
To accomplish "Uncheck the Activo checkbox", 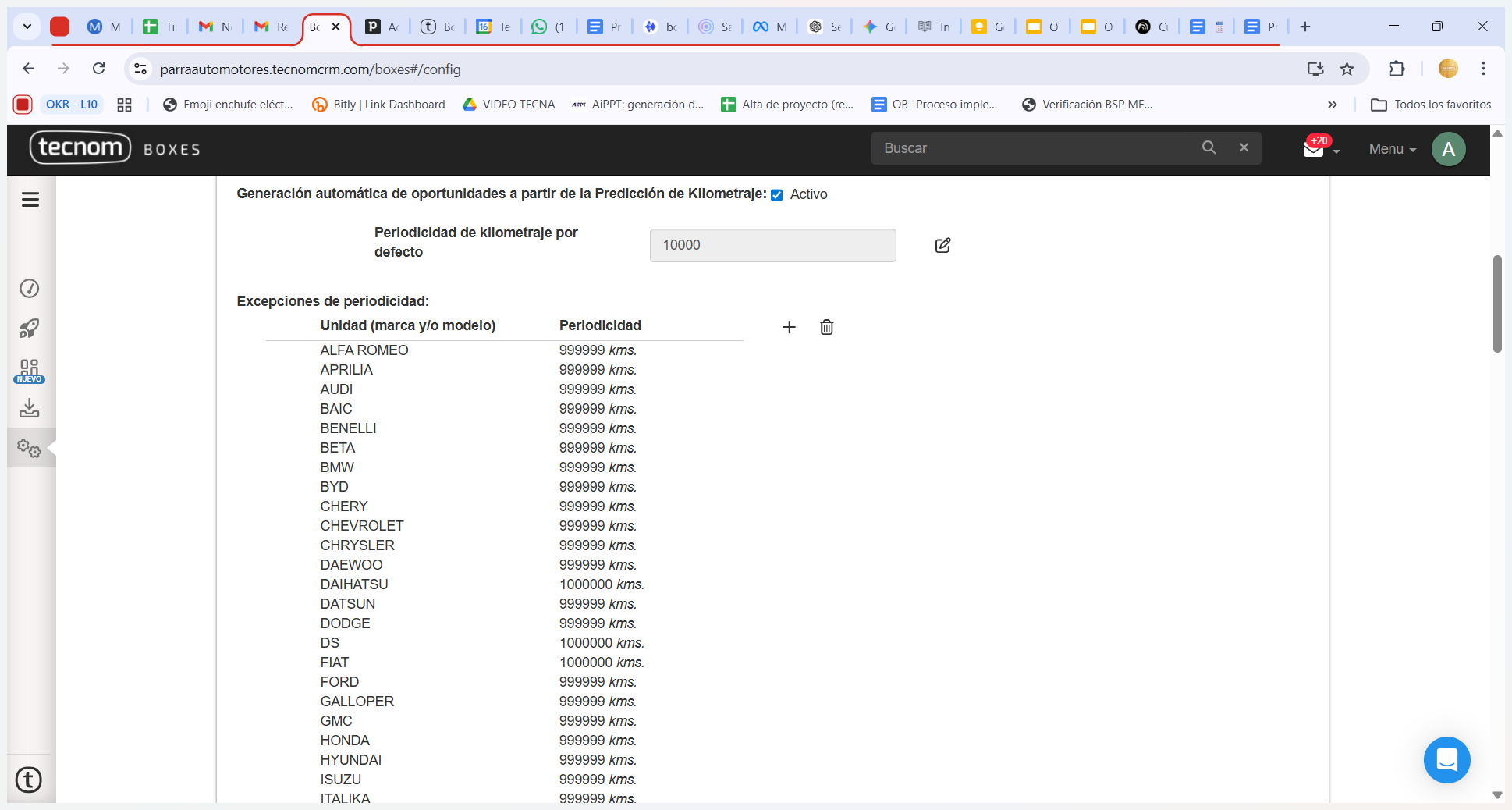I will pyautogui.click(x=777, y=195).
